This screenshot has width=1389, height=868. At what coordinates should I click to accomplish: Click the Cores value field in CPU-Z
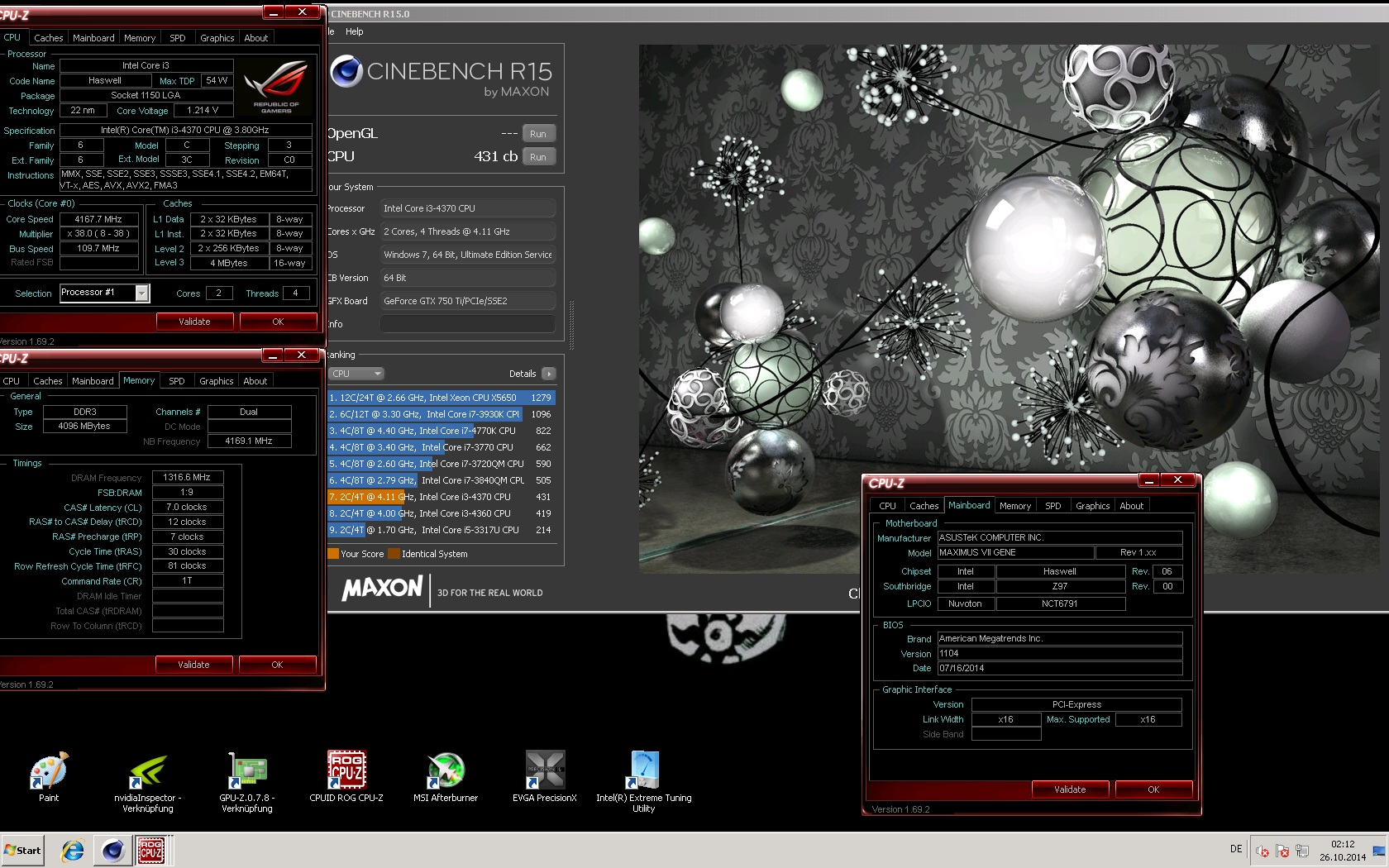pyautogui.click(x=218, y=293)
